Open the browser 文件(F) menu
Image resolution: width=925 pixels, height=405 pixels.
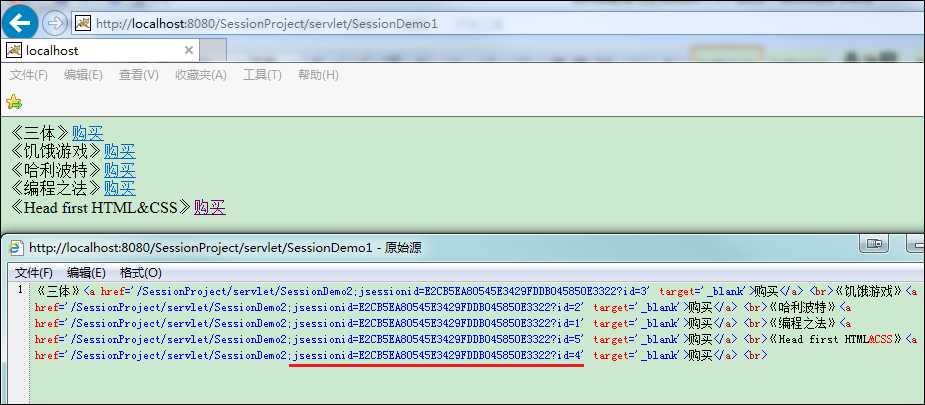click(28, 75)
